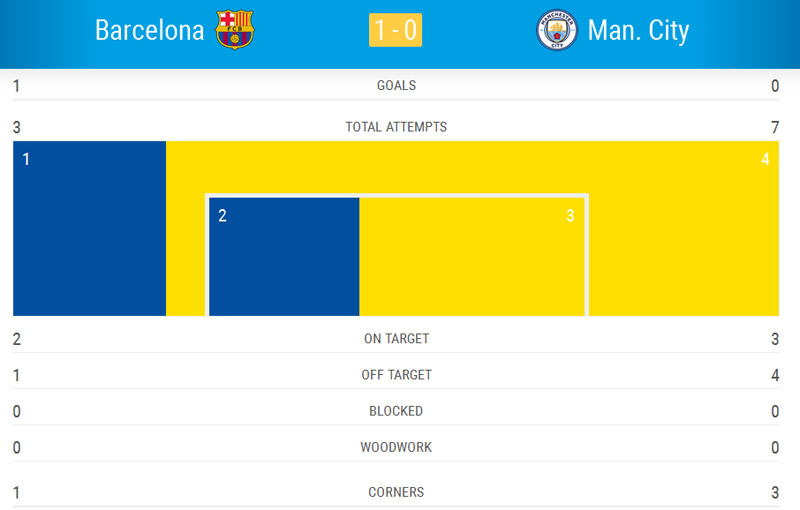The height and width of the screenshot is (510, 800).
Task: Click Barcelona's blue off-target block outside the goal
Action: (x=89, y=228)
